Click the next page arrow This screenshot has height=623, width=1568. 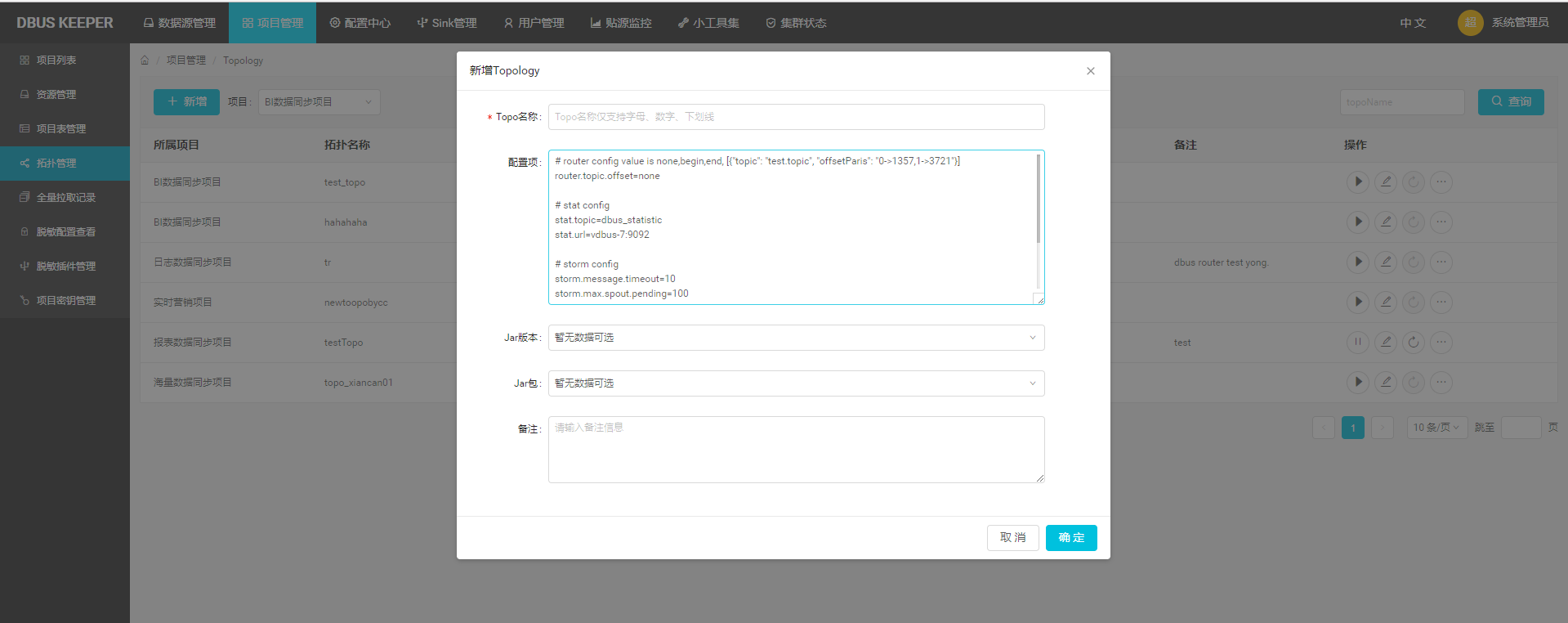[1383, 428]
